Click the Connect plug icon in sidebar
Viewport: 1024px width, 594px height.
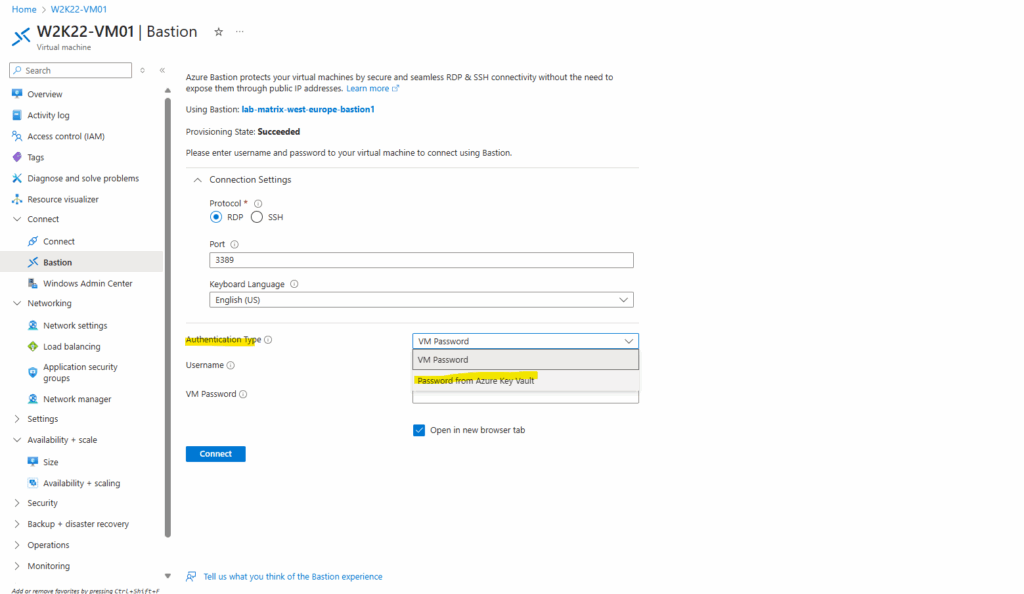(x=33, y=241)
